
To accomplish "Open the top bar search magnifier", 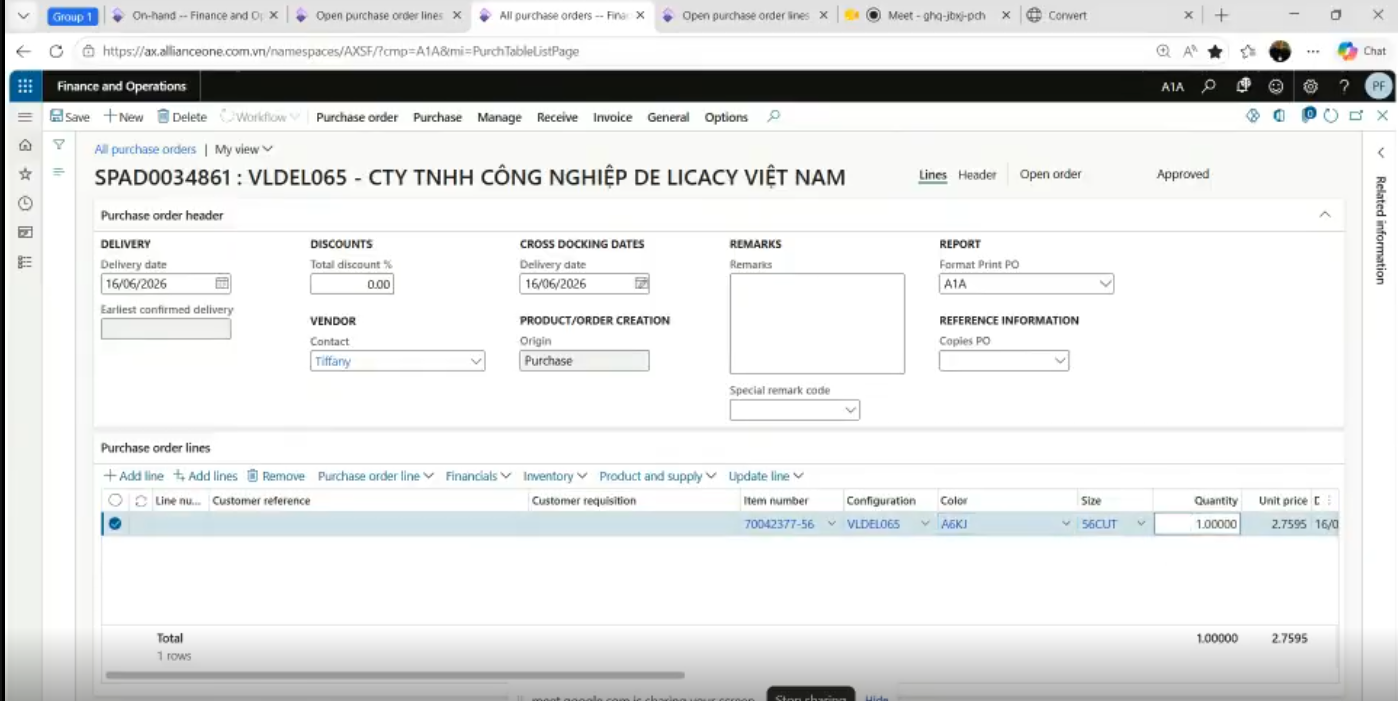I will [1209, 87].
